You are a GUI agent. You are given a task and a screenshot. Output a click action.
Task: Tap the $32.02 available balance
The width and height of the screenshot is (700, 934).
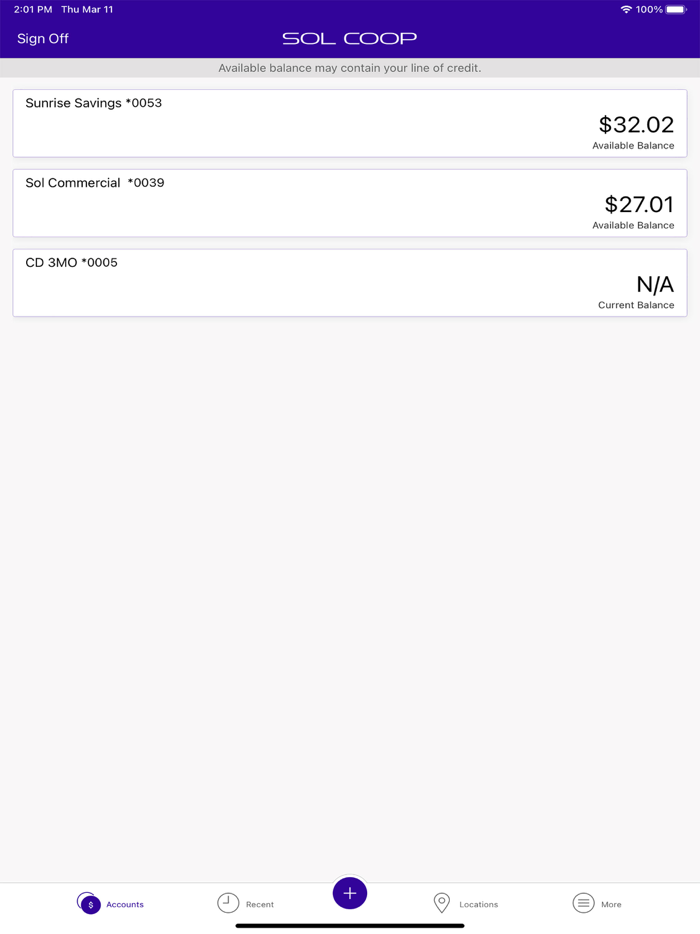(636, 125)
